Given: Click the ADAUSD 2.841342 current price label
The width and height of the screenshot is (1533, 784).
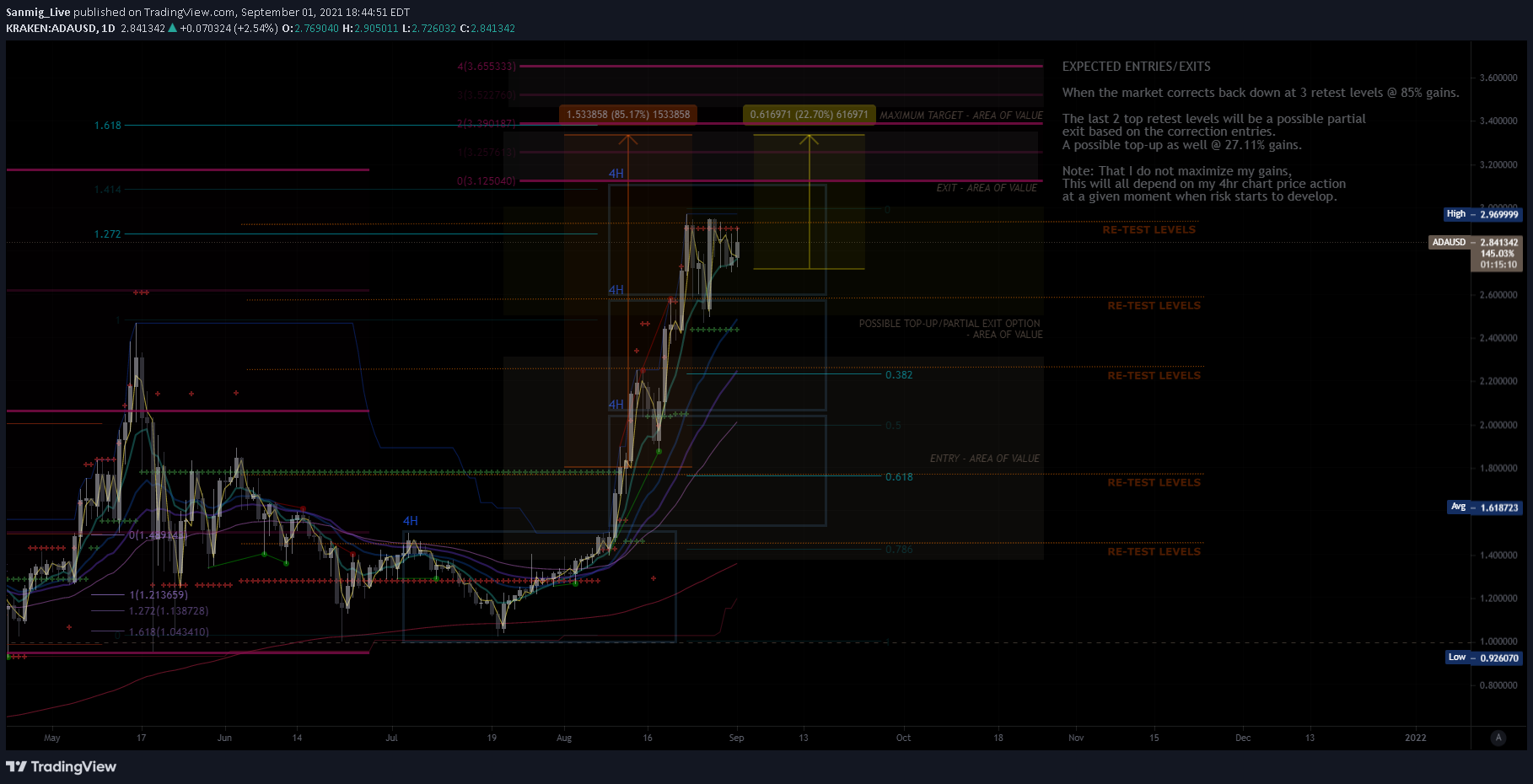Looking at the screenshot, I should click(x=1476, y=242).
